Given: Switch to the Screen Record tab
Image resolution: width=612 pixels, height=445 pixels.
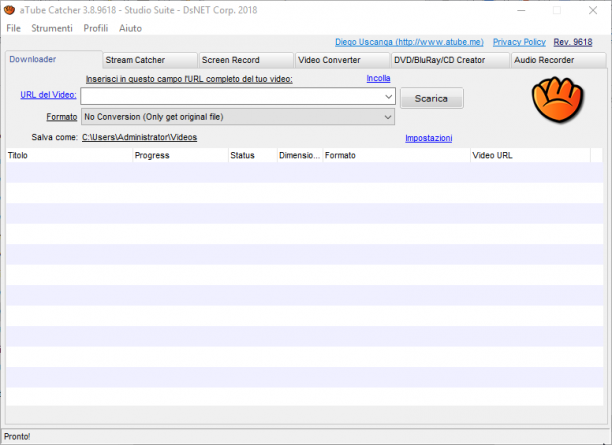Looking at the screenshot, I should coord(246,60).
